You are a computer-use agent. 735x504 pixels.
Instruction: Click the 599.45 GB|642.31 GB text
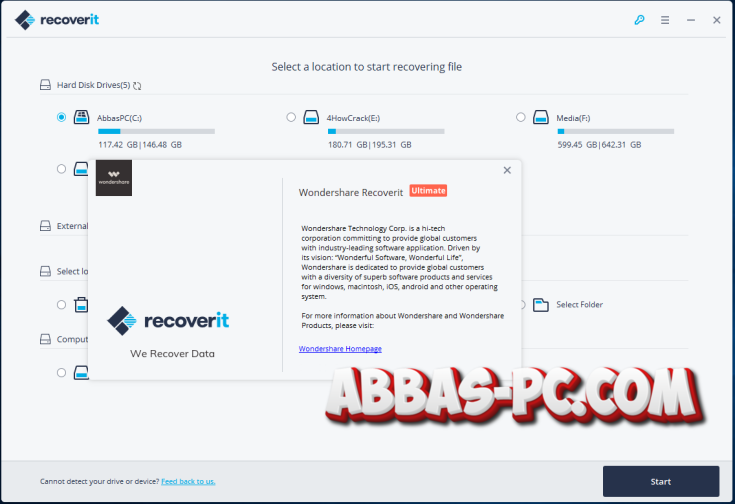[x=600, y=145]
